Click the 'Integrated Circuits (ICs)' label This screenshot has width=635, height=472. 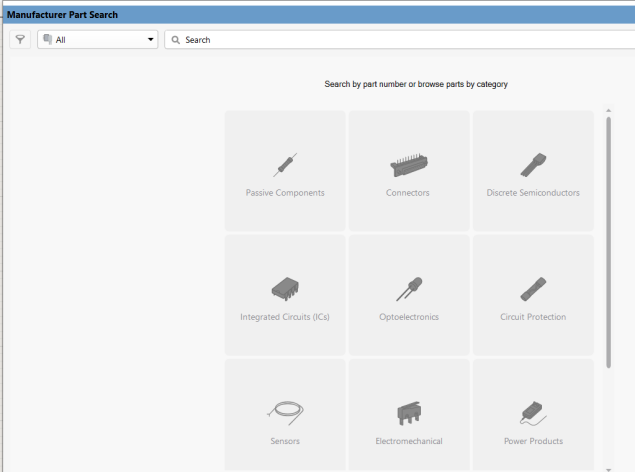(285, 317)
